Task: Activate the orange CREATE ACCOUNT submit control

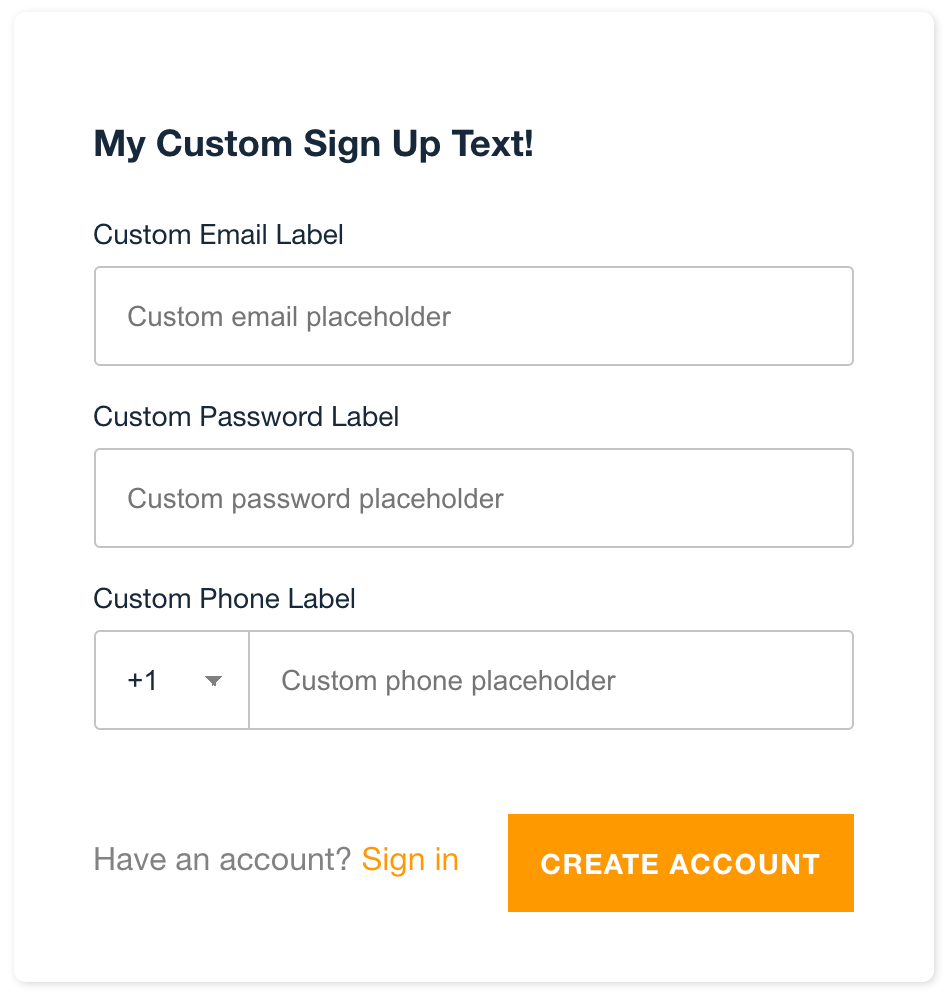Action: click(x=680, y=863)
